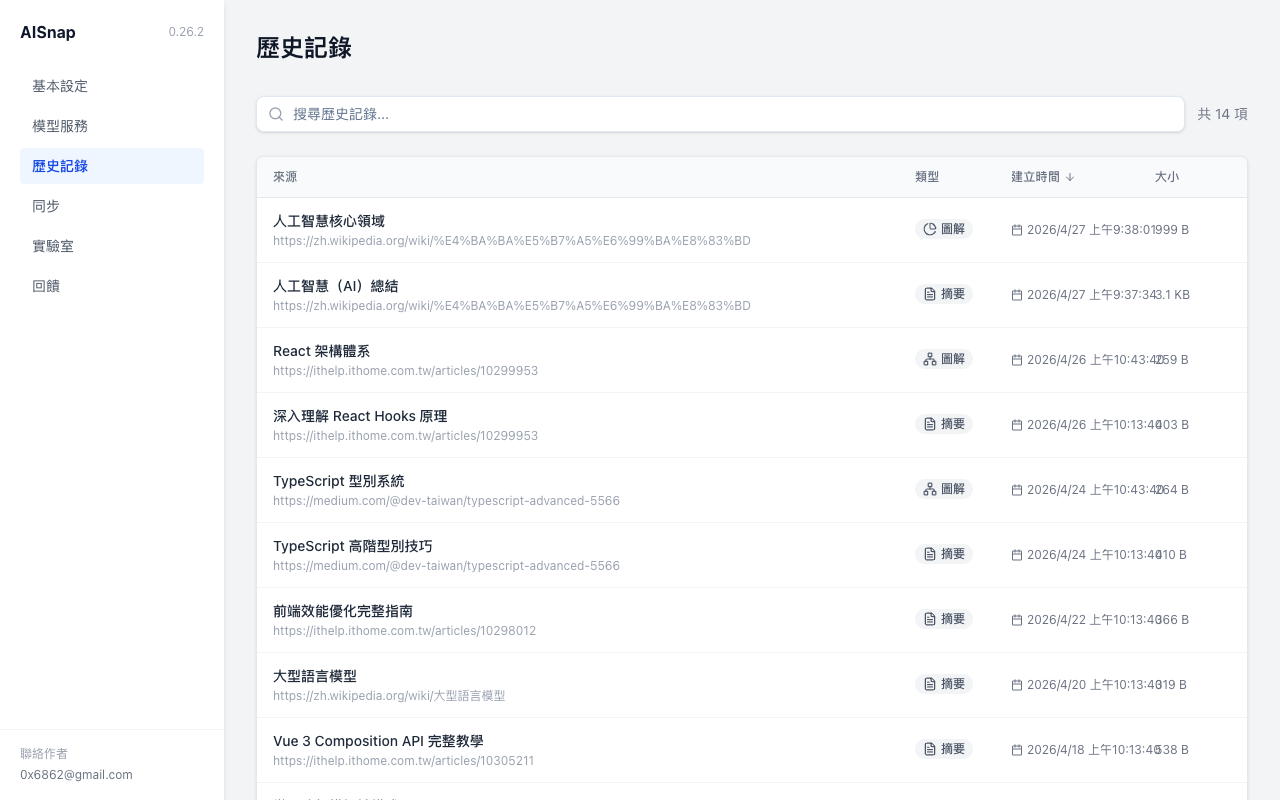The image size is (1280, 800).
Task: Click the magnifier icon in search box
Action: click(x=276, y=114)
